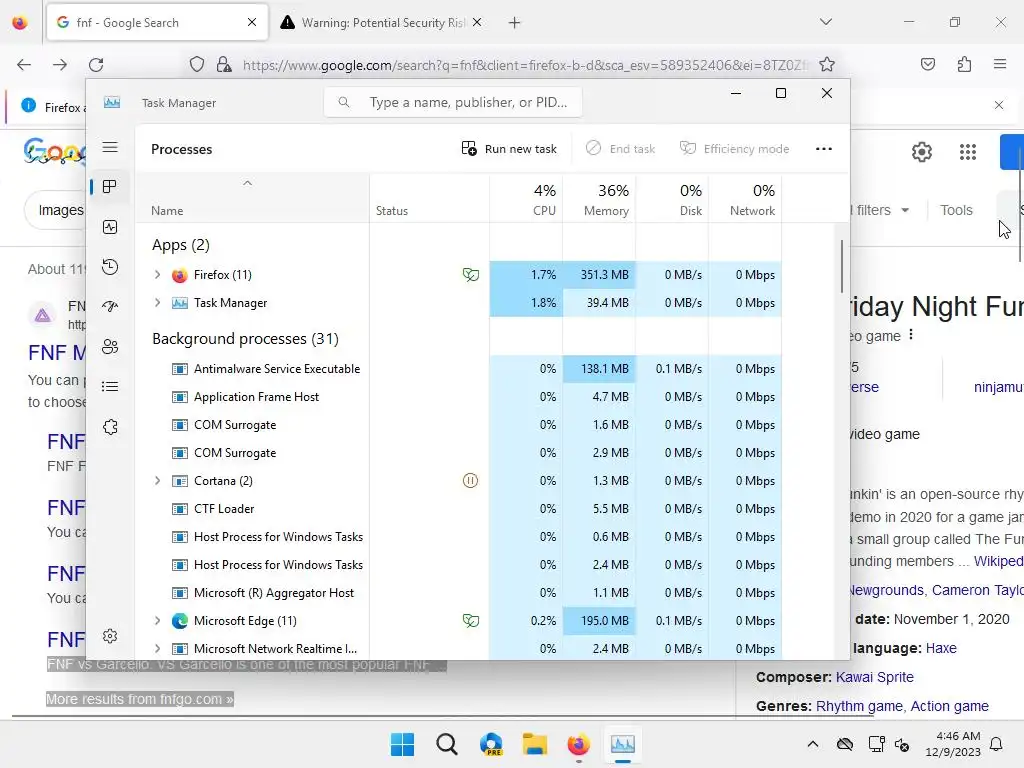Open Google settings gear icon
This screenshot has width=1024, height=768.
921,152
